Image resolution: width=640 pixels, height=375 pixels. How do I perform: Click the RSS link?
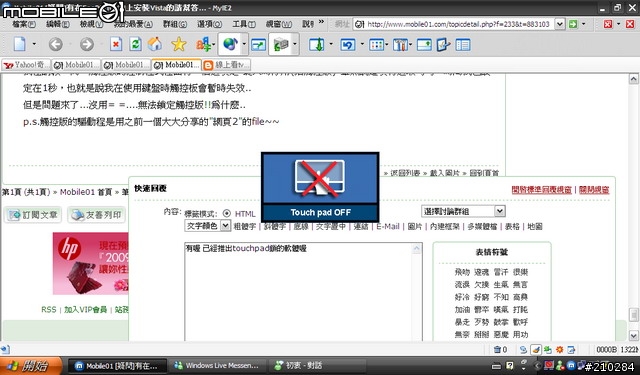(x=49, y=310)
